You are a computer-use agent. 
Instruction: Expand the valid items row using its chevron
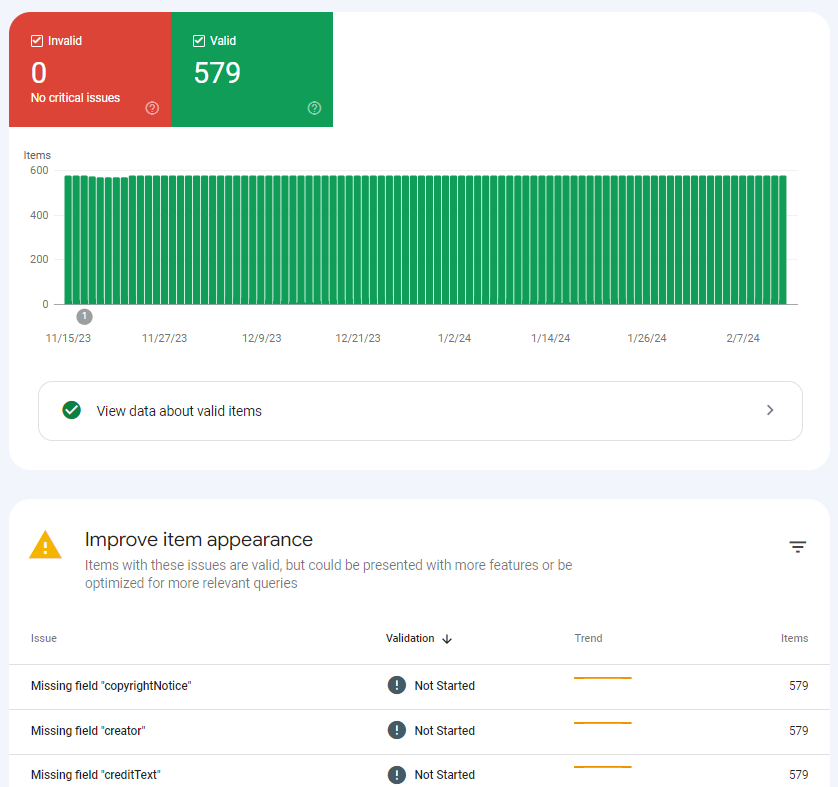pos(770,410)
